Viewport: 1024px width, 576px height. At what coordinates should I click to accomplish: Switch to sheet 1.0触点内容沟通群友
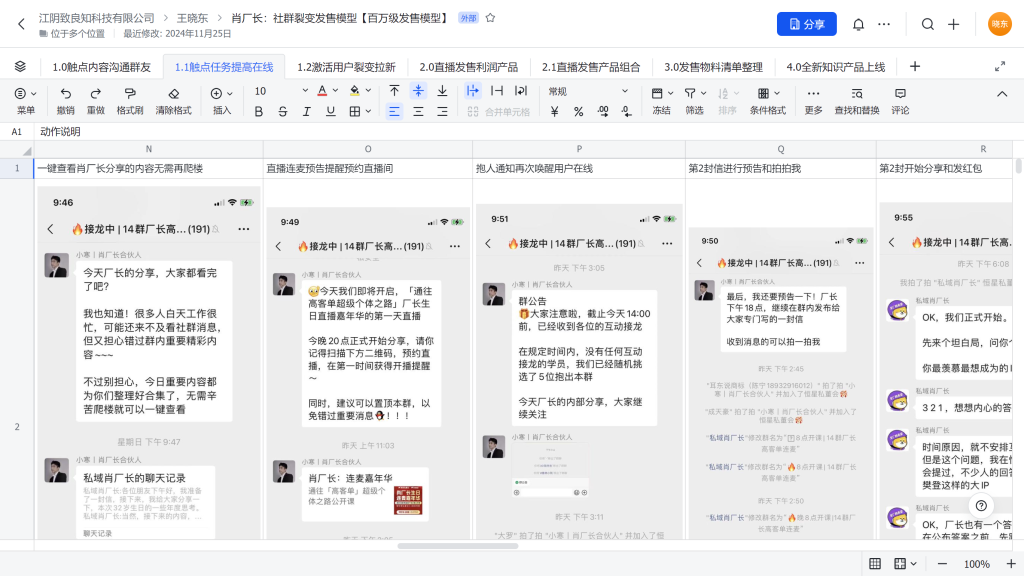[x=101, y=67]
